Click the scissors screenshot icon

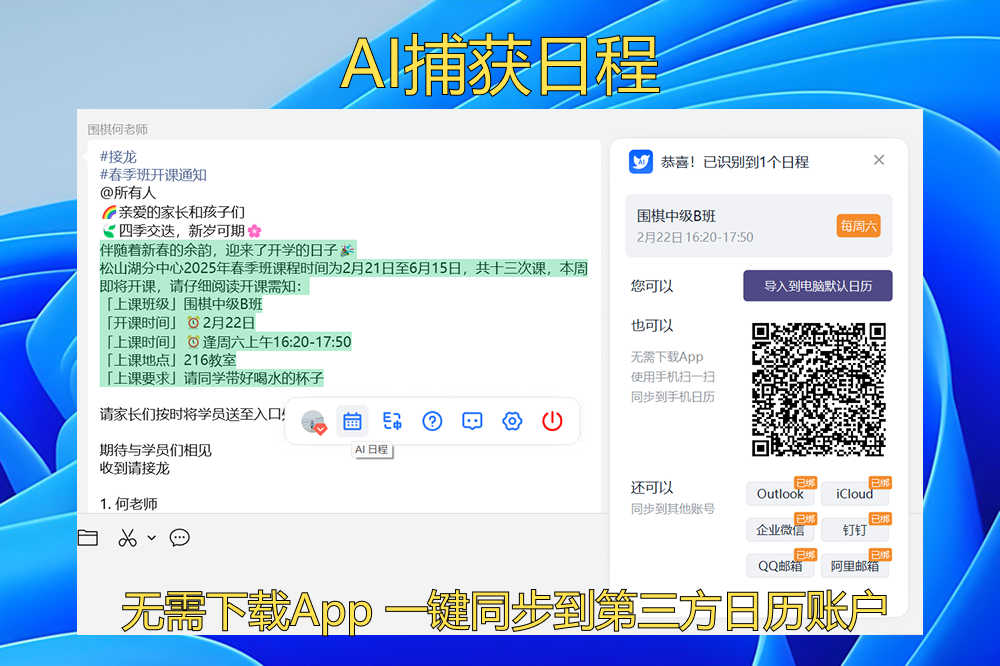point(127,538)
